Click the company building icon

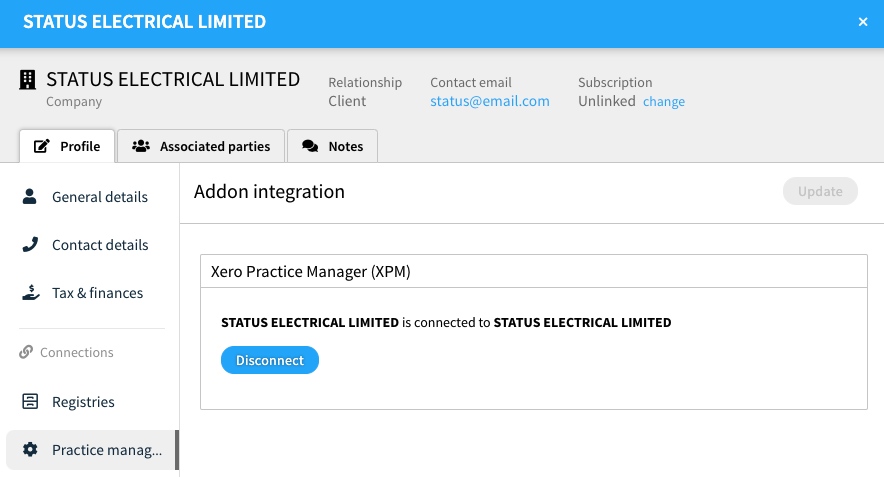click(x=28, y=80)
